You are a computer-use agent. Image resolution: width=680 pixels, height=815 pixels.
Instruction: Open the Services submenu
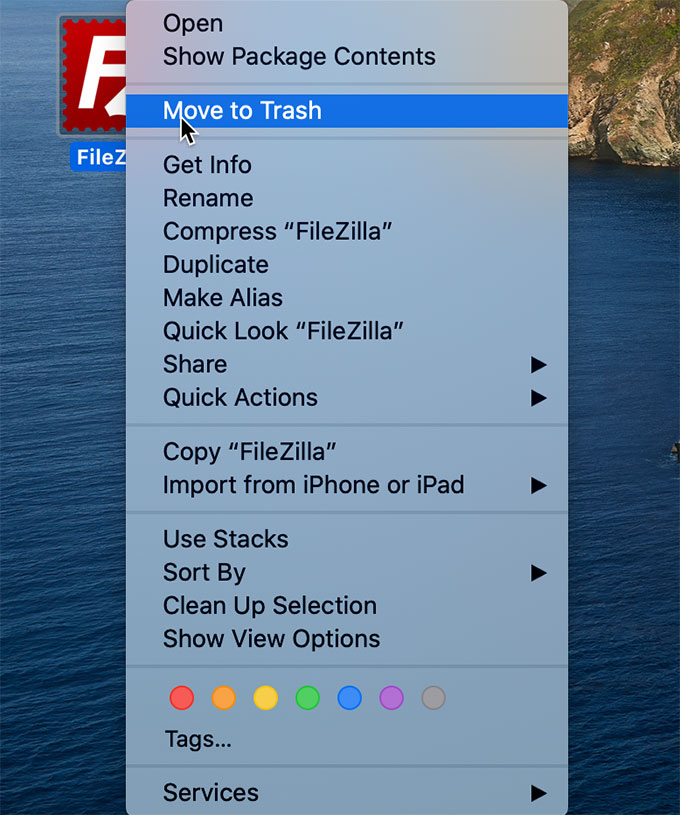(347, 793)
